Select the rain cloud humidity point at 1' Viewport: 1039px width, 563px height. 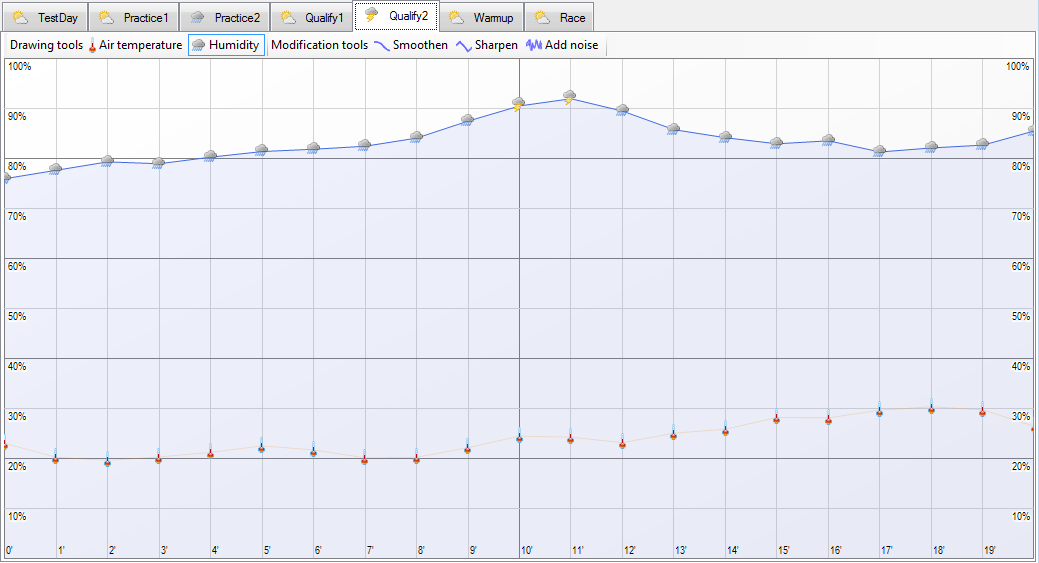[56, 169]
